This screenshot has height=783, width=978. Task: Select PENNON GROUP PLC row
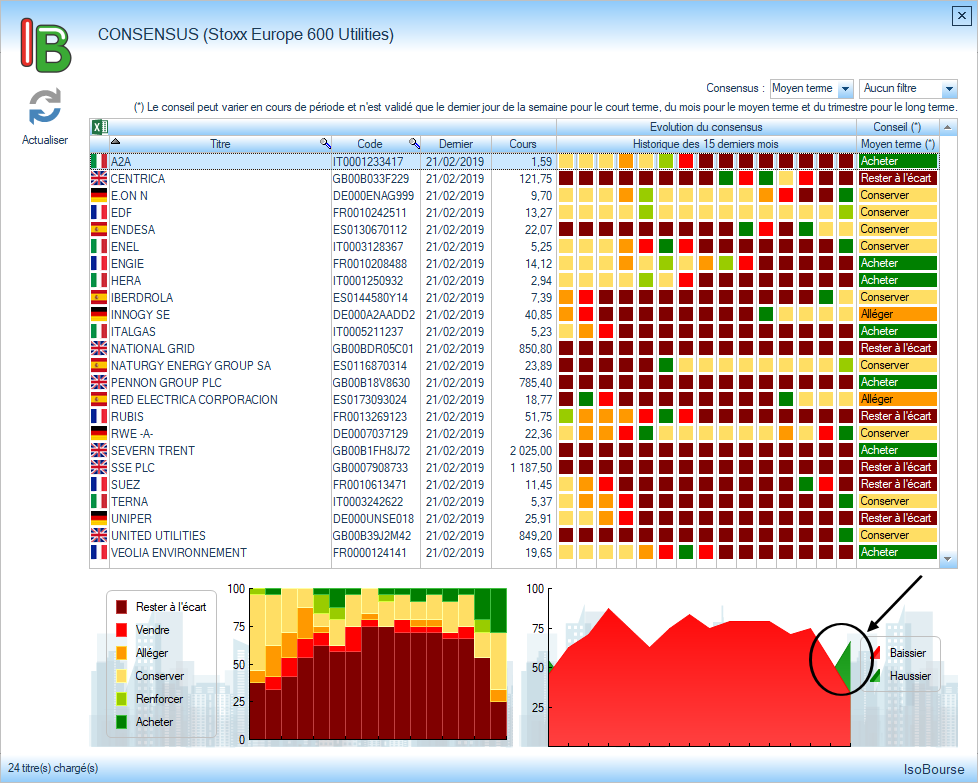(x=514, y=382)
